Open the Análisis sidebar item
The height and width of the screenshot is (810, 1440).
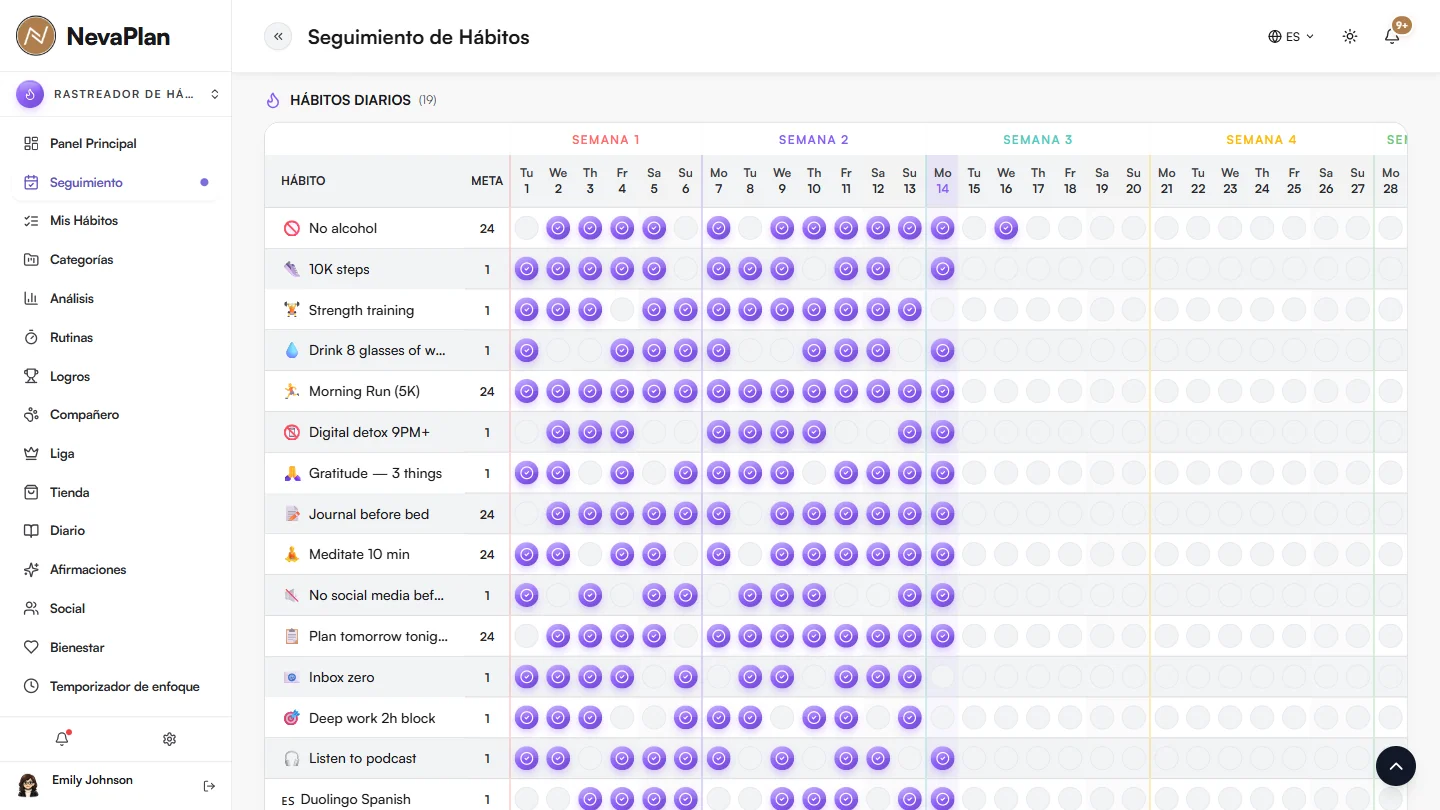[x=115, y=298]
